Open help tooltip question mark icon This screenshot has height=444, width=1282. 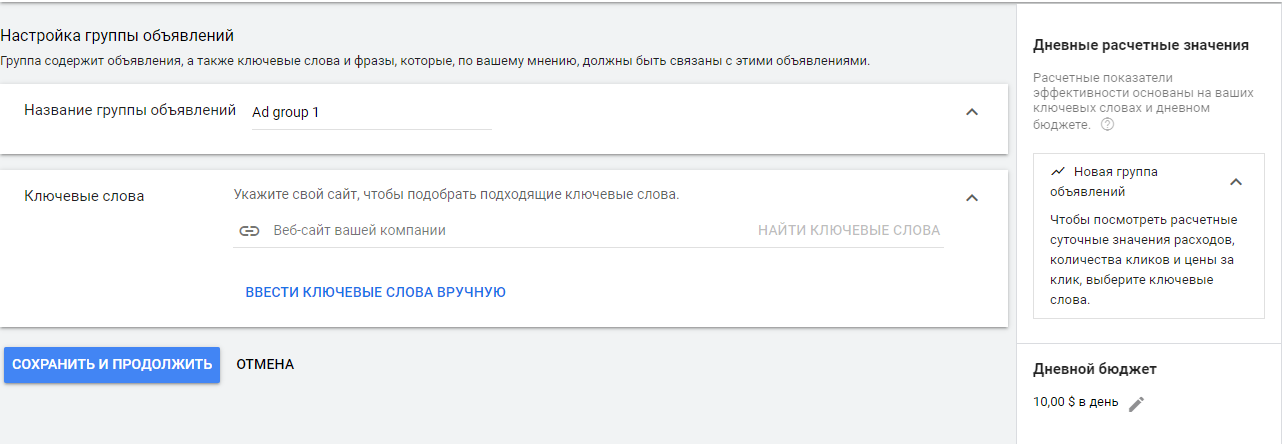[x=1107, y=125]
